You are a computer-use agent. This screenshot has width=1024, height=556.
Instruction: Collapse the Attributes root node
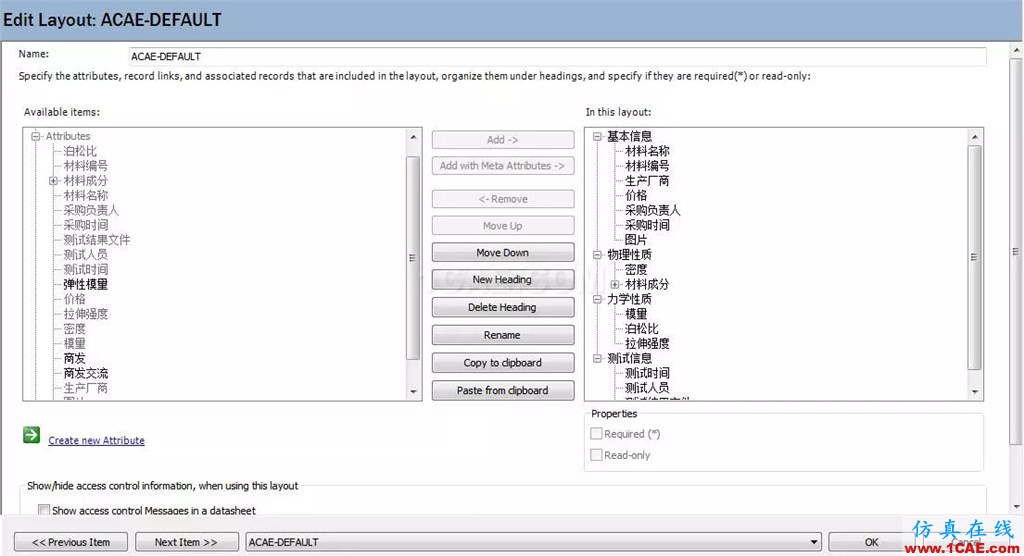(36, 136)
